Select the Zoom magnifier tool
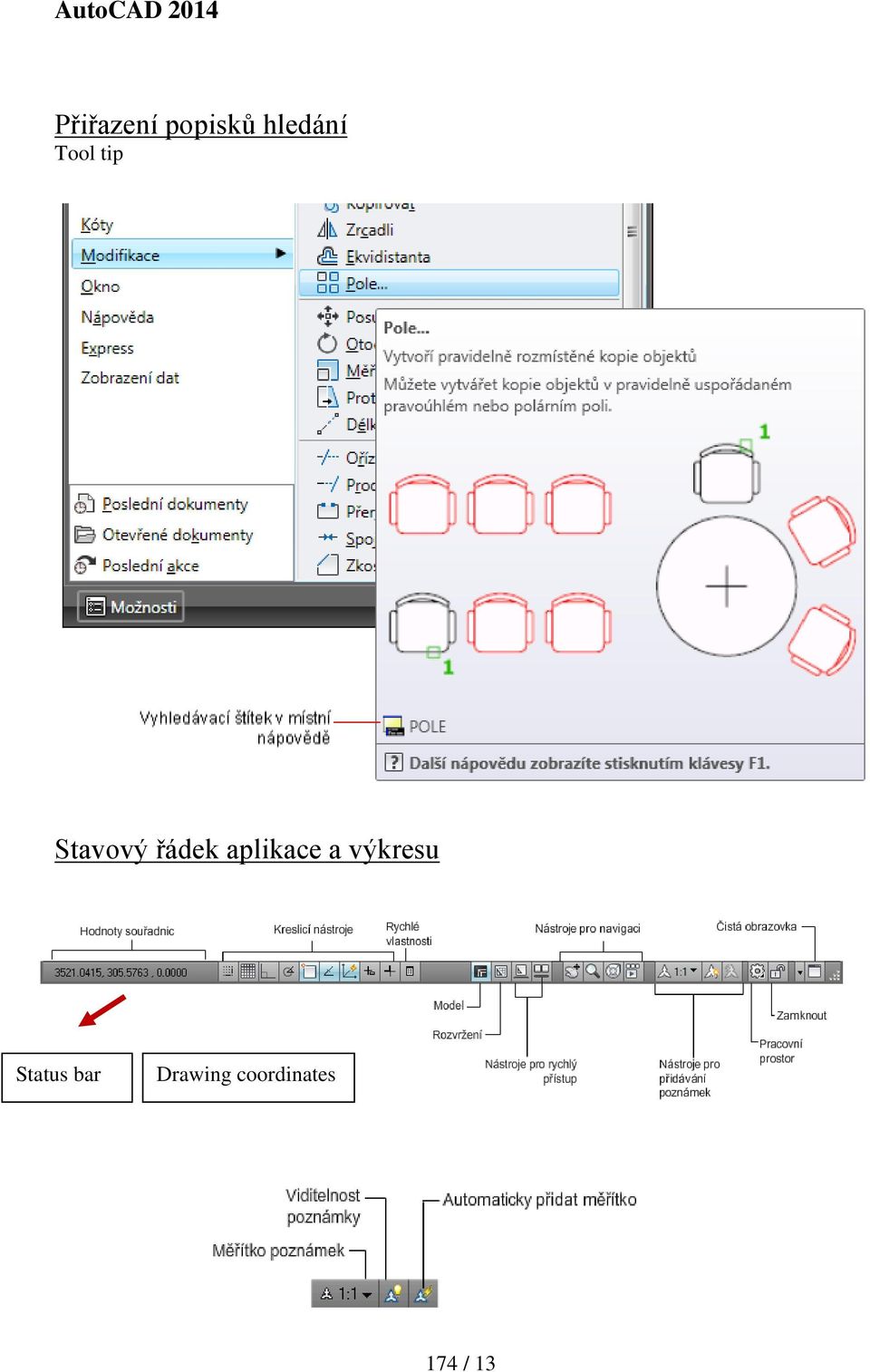Viewport: 870px width, 1372px height. click(592, 971)
